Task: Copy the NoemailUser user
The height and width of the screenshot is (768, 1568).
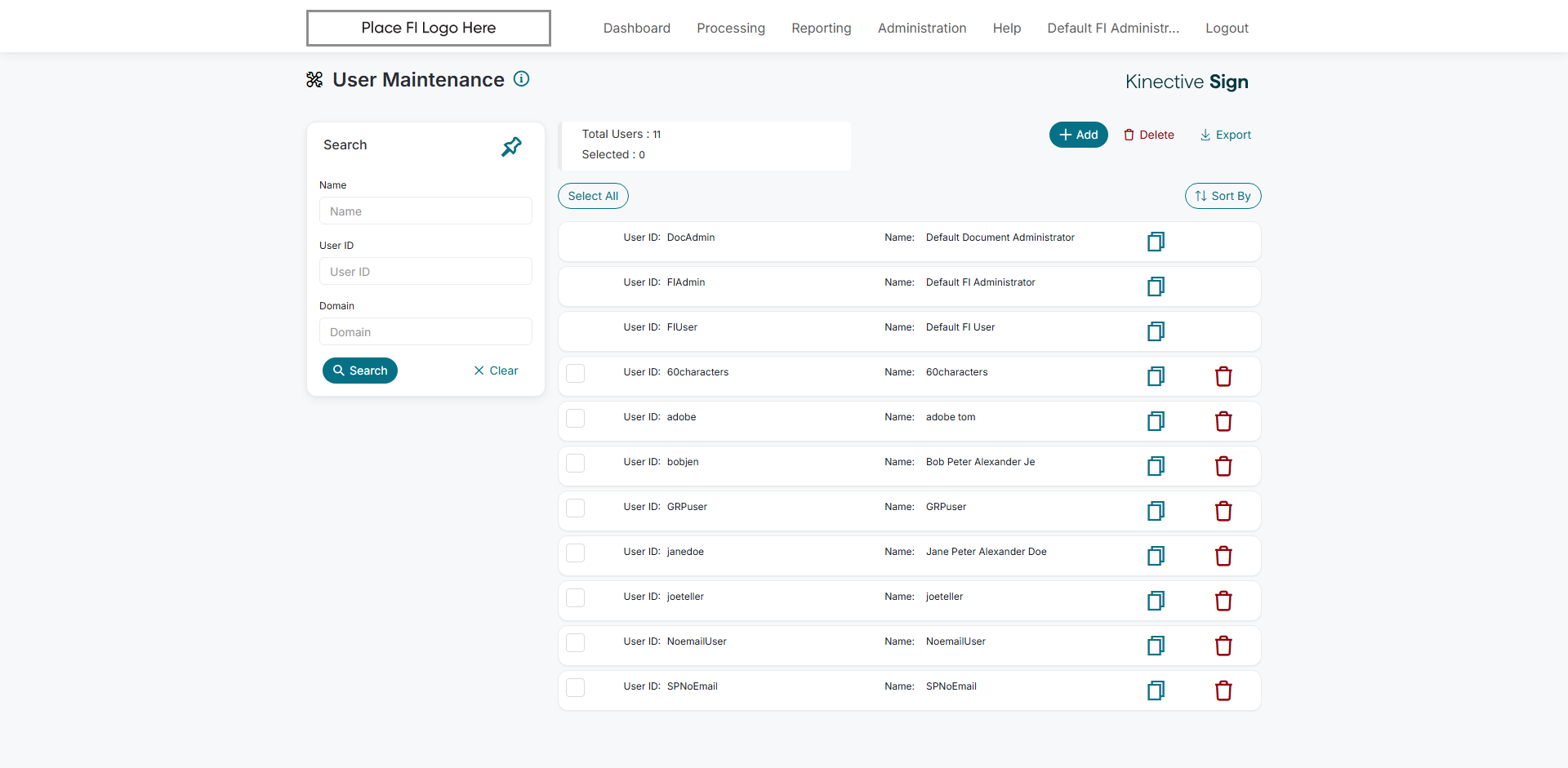Action: [x=1156, y=646]
